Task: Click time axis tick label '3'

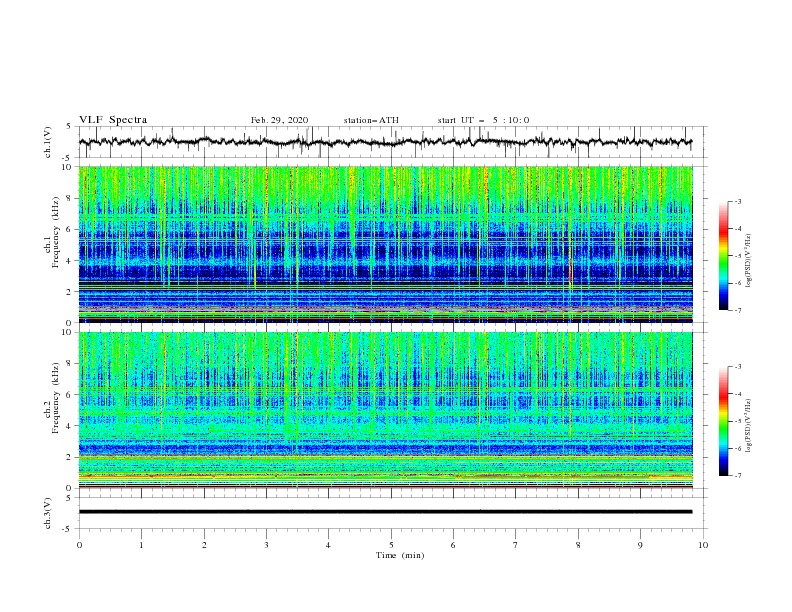Action: (266, 545)
